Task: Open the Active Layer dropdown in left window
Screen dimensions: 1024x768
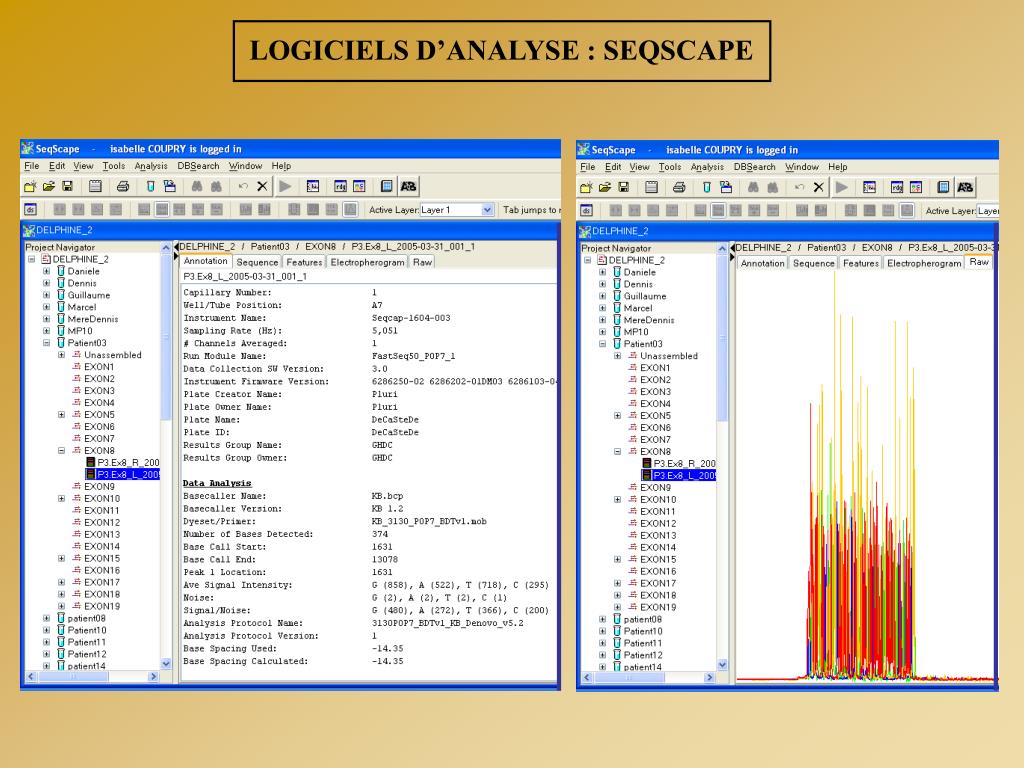Action: [487, 210]
